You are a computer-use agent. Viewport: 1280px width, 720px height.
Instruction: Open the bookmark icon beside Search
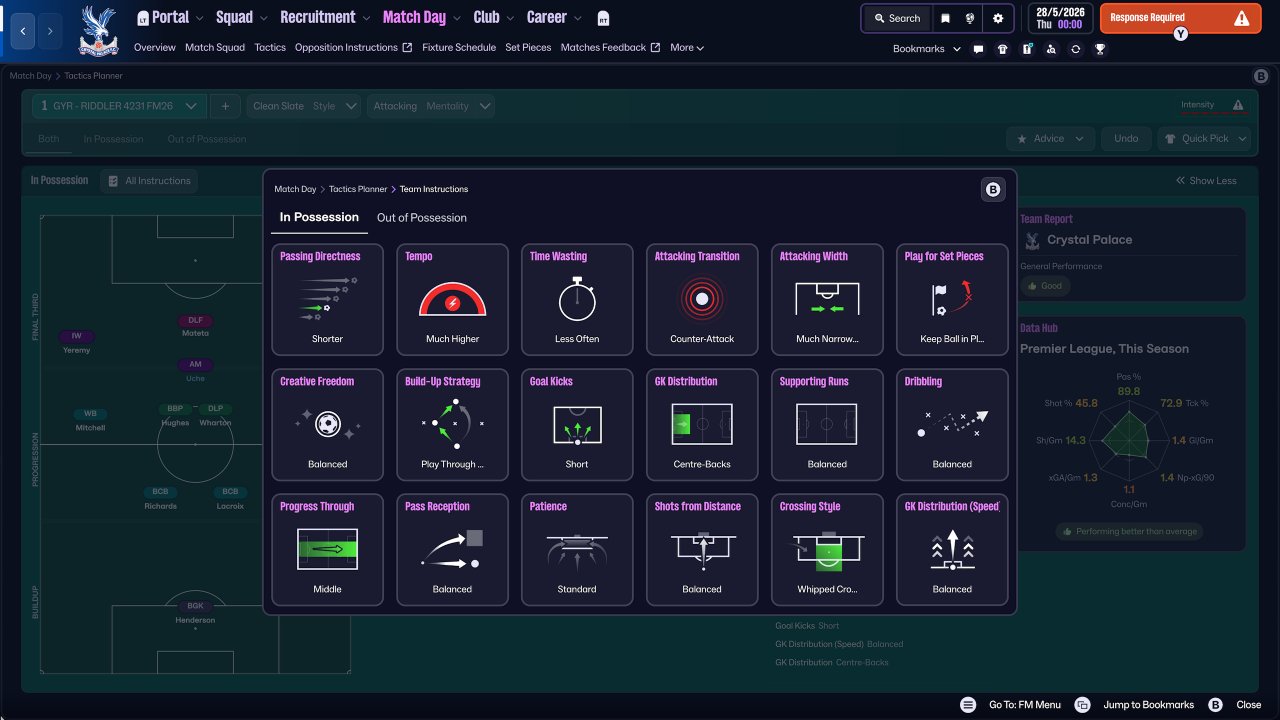pos(945,18)
